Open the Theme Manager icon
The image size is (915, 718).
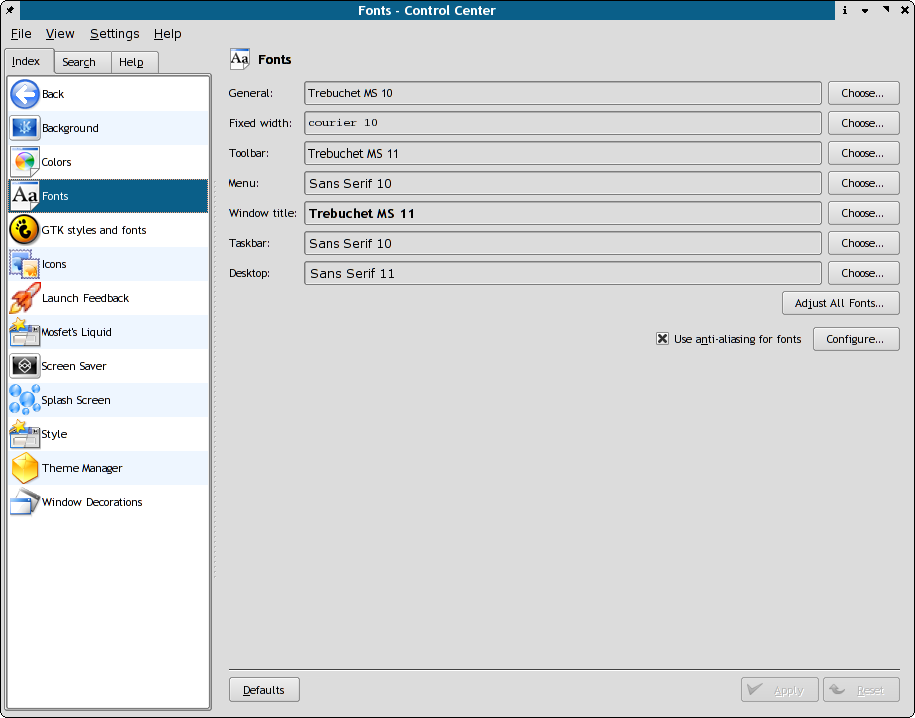click(x=24, y=468)
